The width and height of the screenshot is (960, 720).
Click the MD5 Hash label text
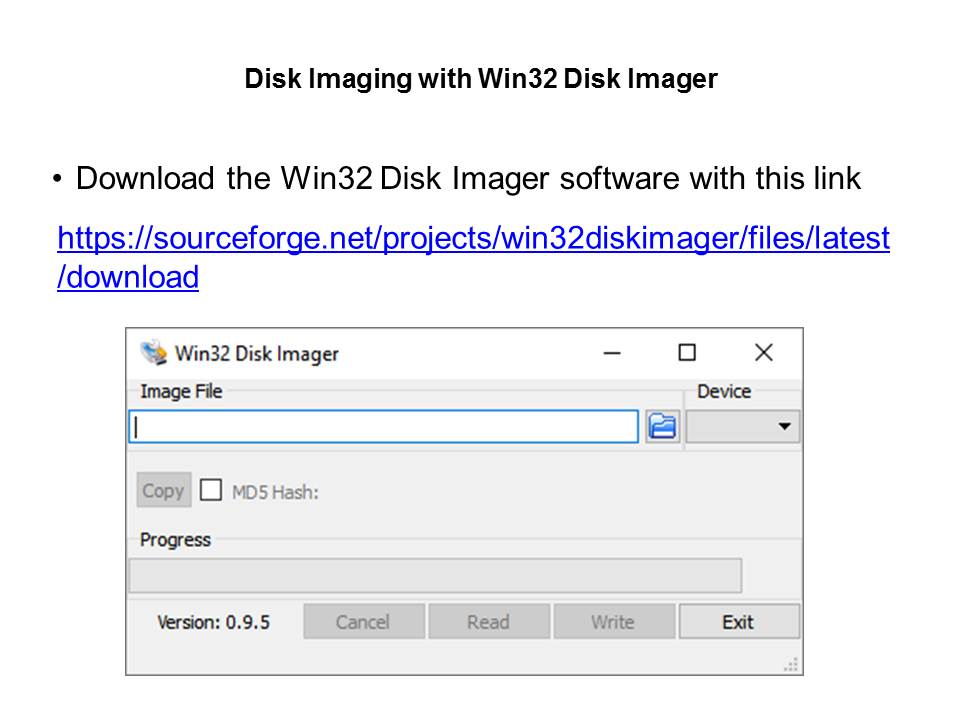click(x=275, y=492)
